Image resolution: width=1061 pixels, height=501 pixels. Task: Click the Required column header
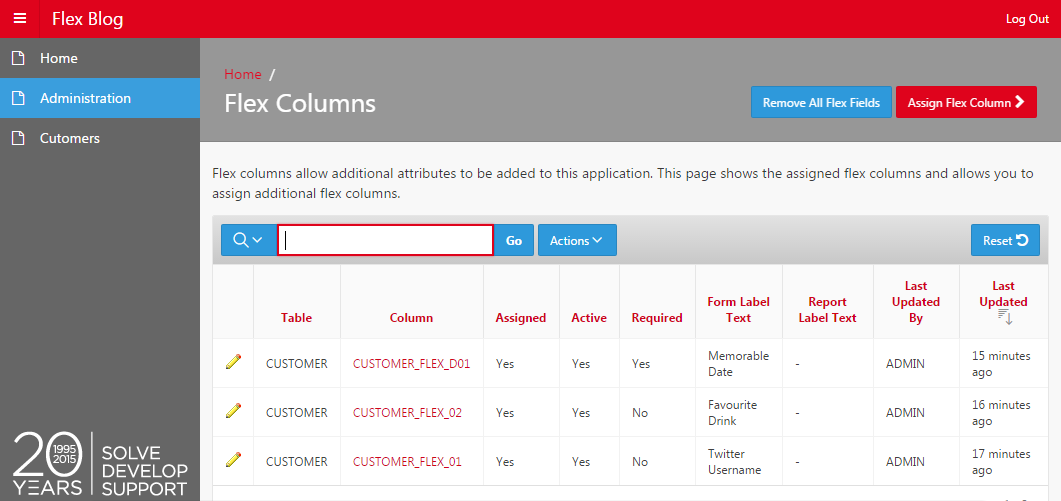[657, 318]
